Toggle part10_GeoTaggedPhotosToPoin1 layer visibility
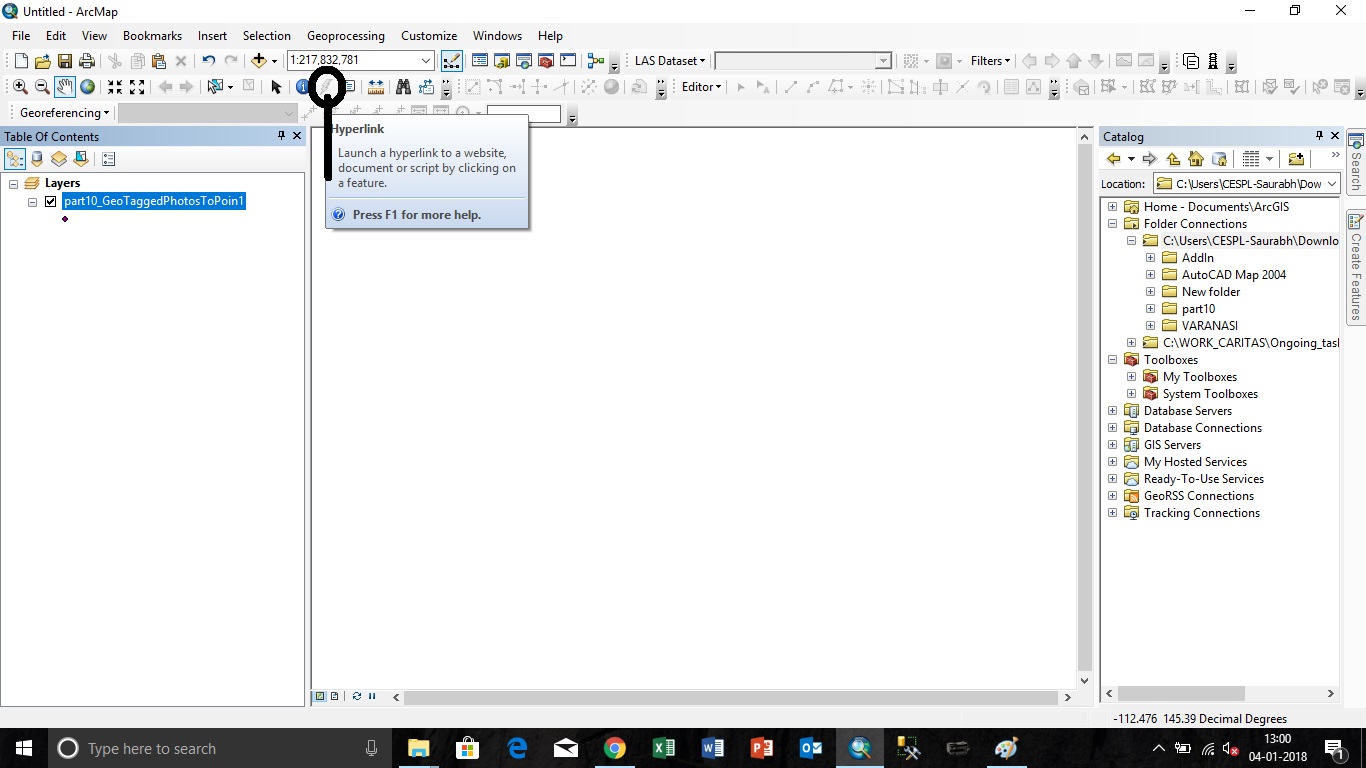The width and height of the screenshot is (1366, 768). [51, 201]
